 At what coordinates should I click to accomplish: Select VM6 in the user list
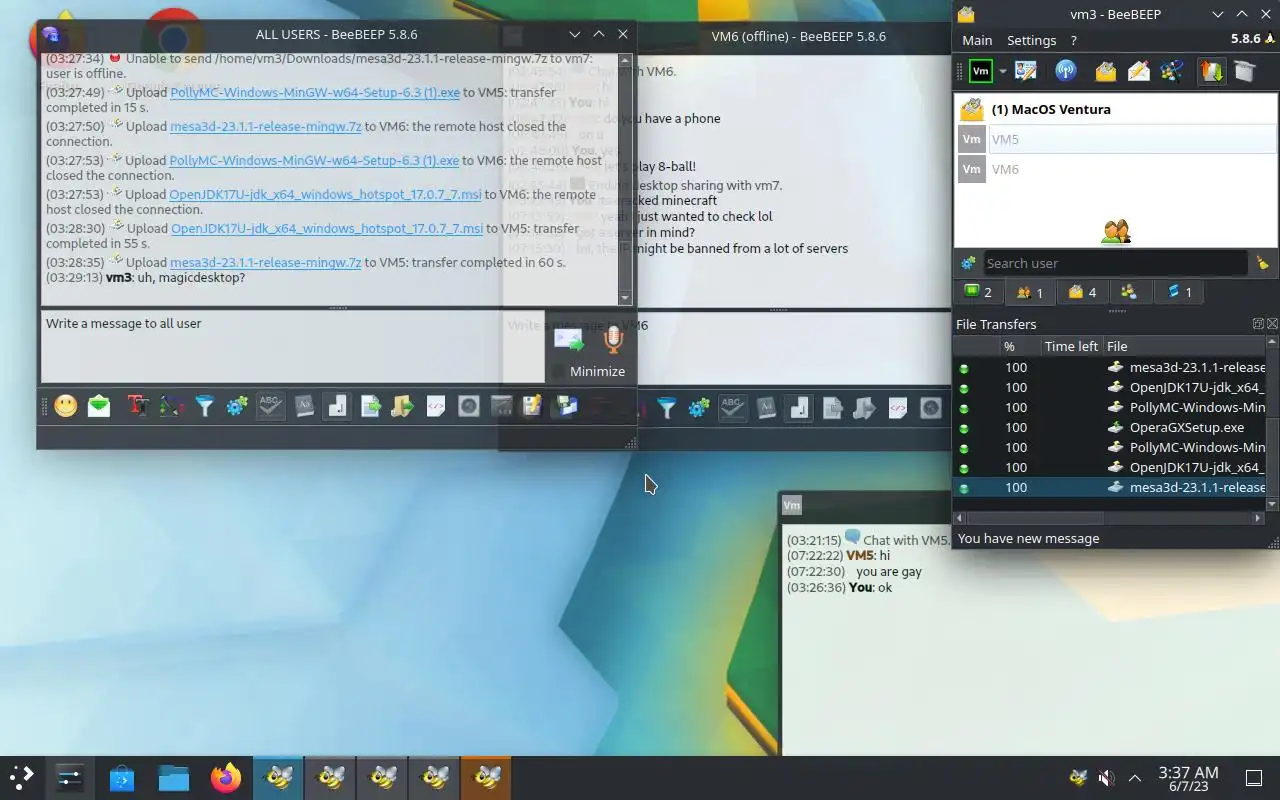[1116, 169]
